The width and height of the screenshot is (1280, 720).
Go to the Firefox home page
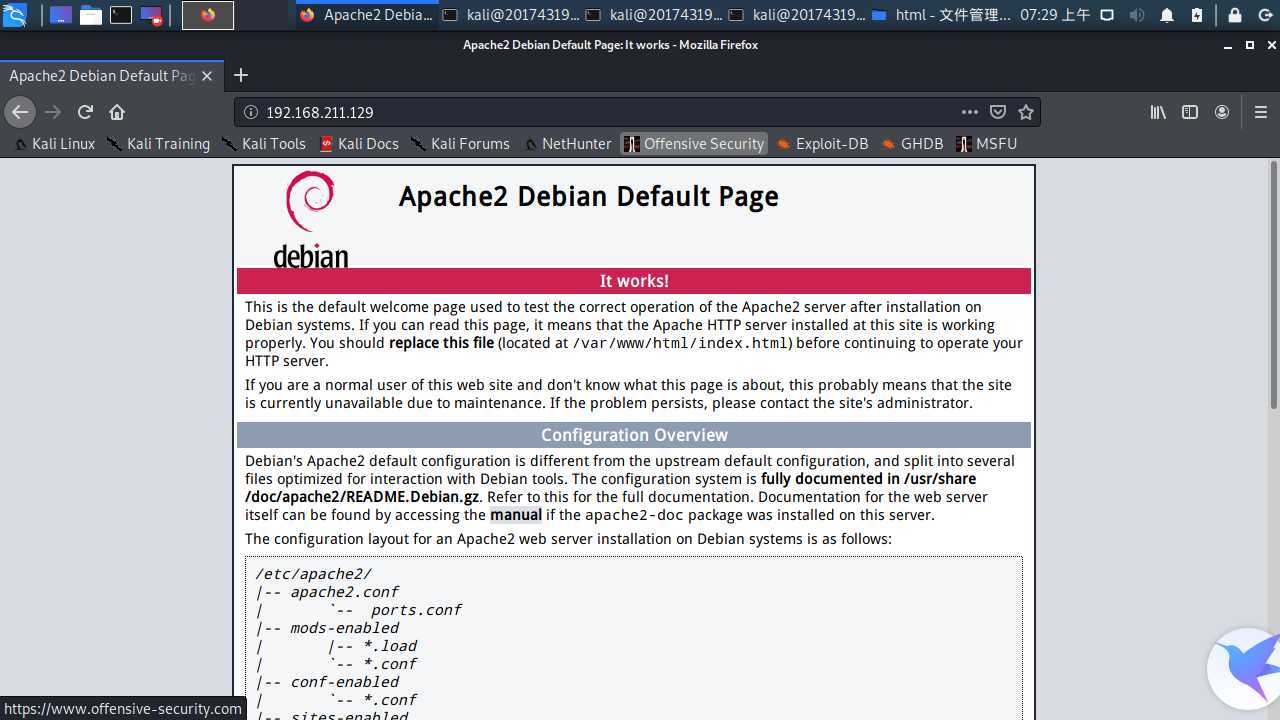pyautogui.click(x=117, y=112)
